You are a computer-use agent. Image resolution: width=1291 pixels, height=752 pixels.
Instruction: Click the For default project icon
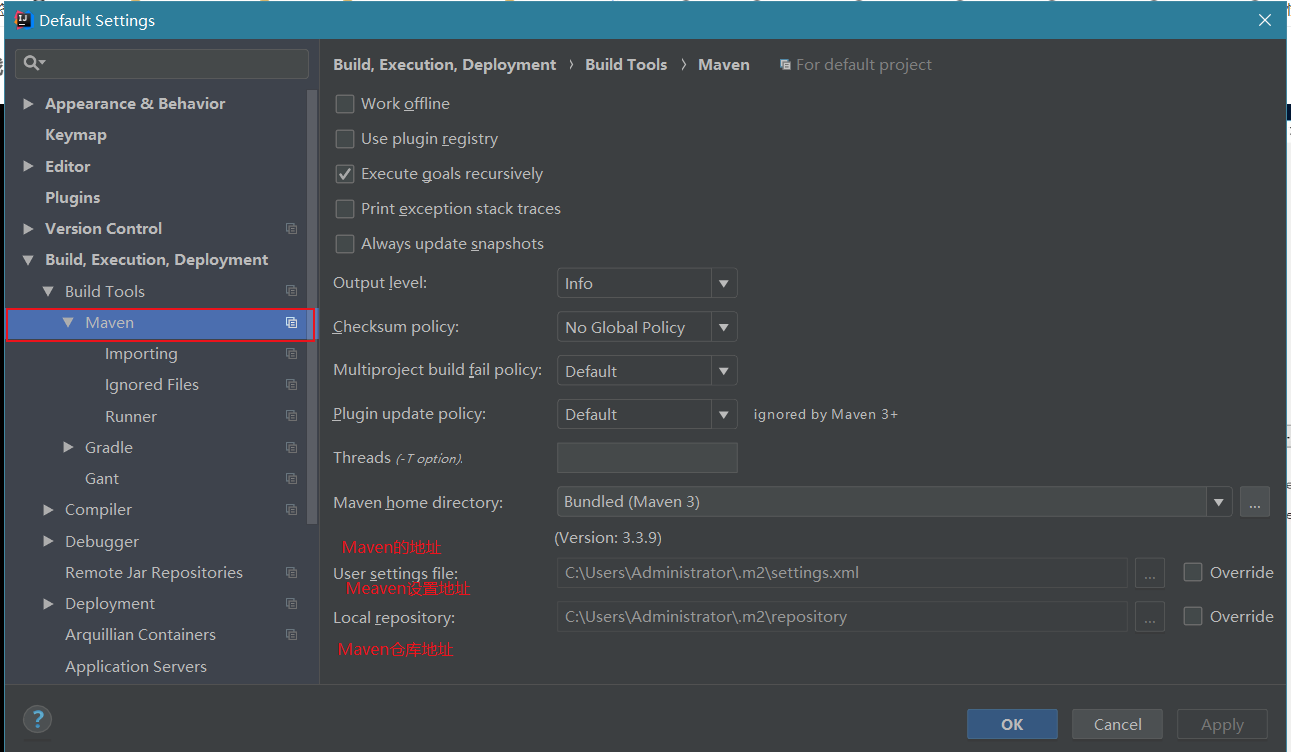(x=785, y=65)
